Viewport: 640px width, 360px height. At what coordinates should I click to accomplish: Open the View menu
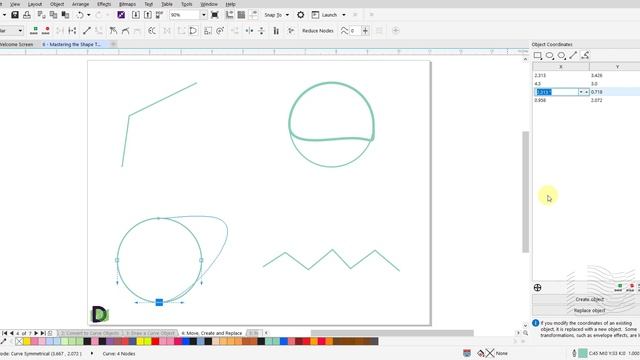click(x=15, y=4)
